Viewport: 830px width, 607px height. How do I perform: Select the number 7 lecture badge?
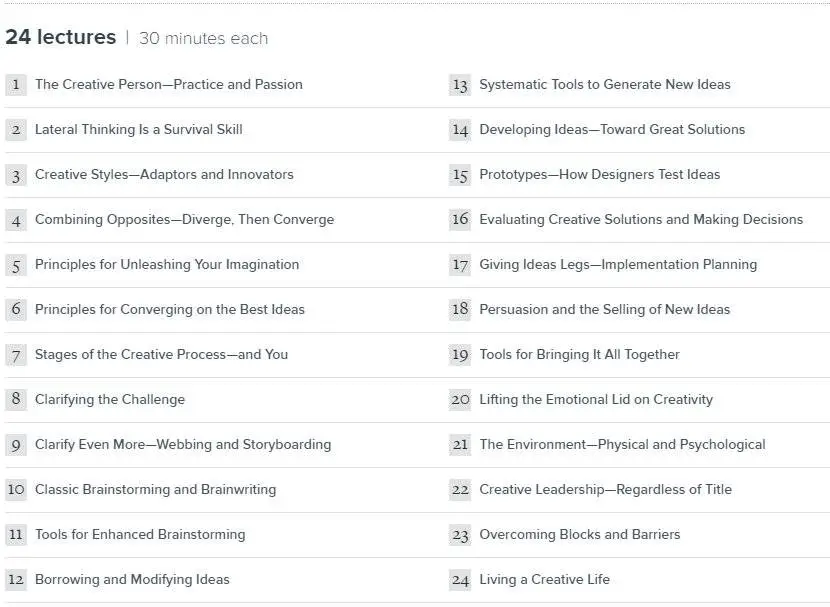point(16,355)
